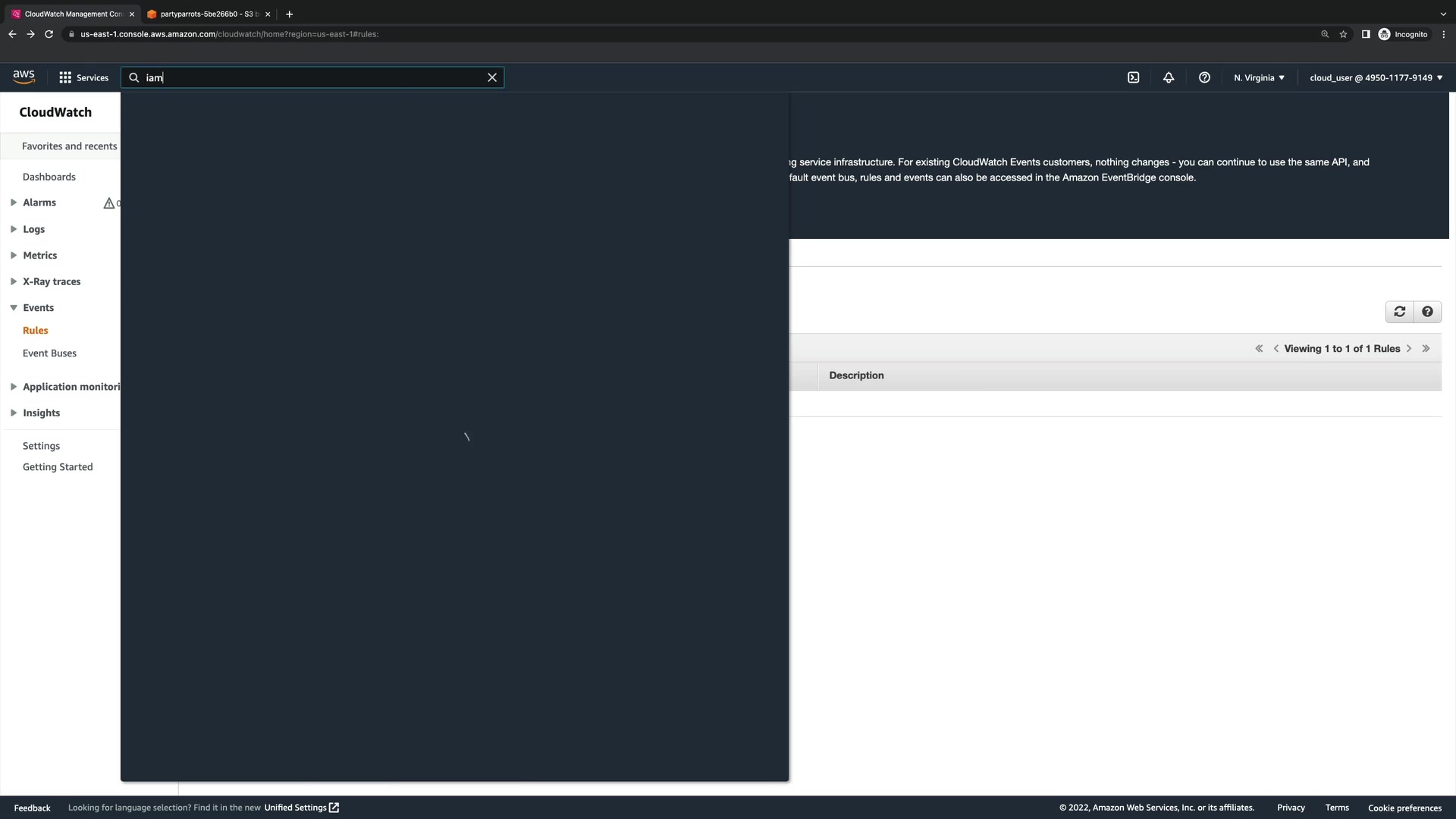Select Event Buses in sidebar
The height and width of the screenshot is (819, 1456).
click(x=49, y=353)
